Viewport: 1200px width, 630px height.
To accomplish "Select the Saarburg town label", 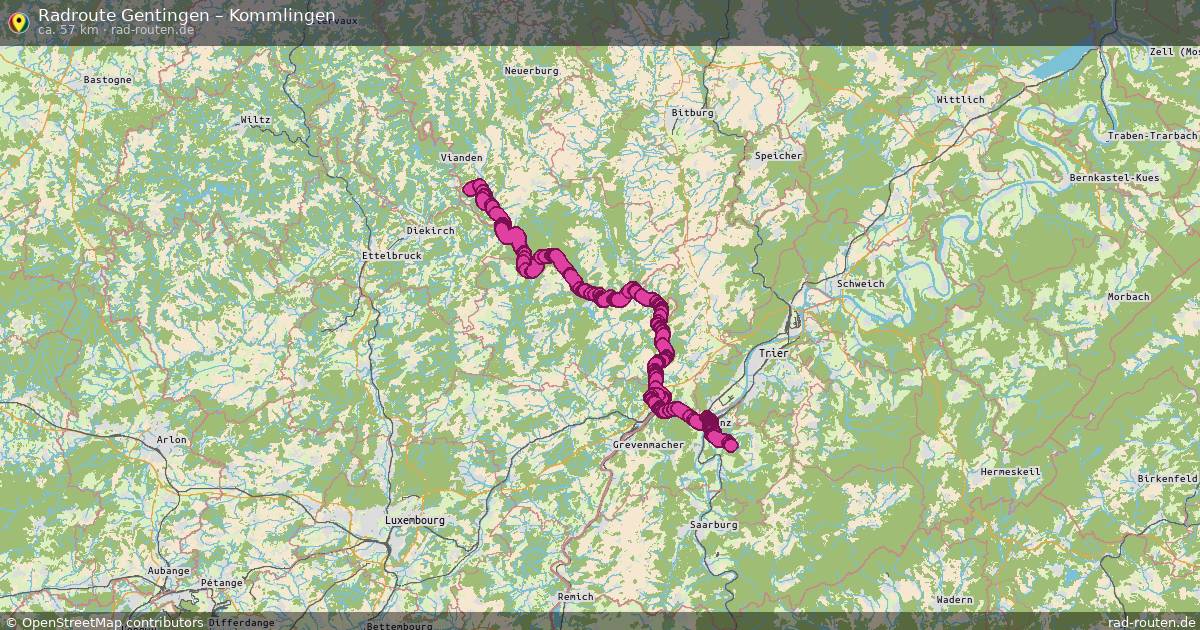I will pyautogui.click(x=714, y=524).
